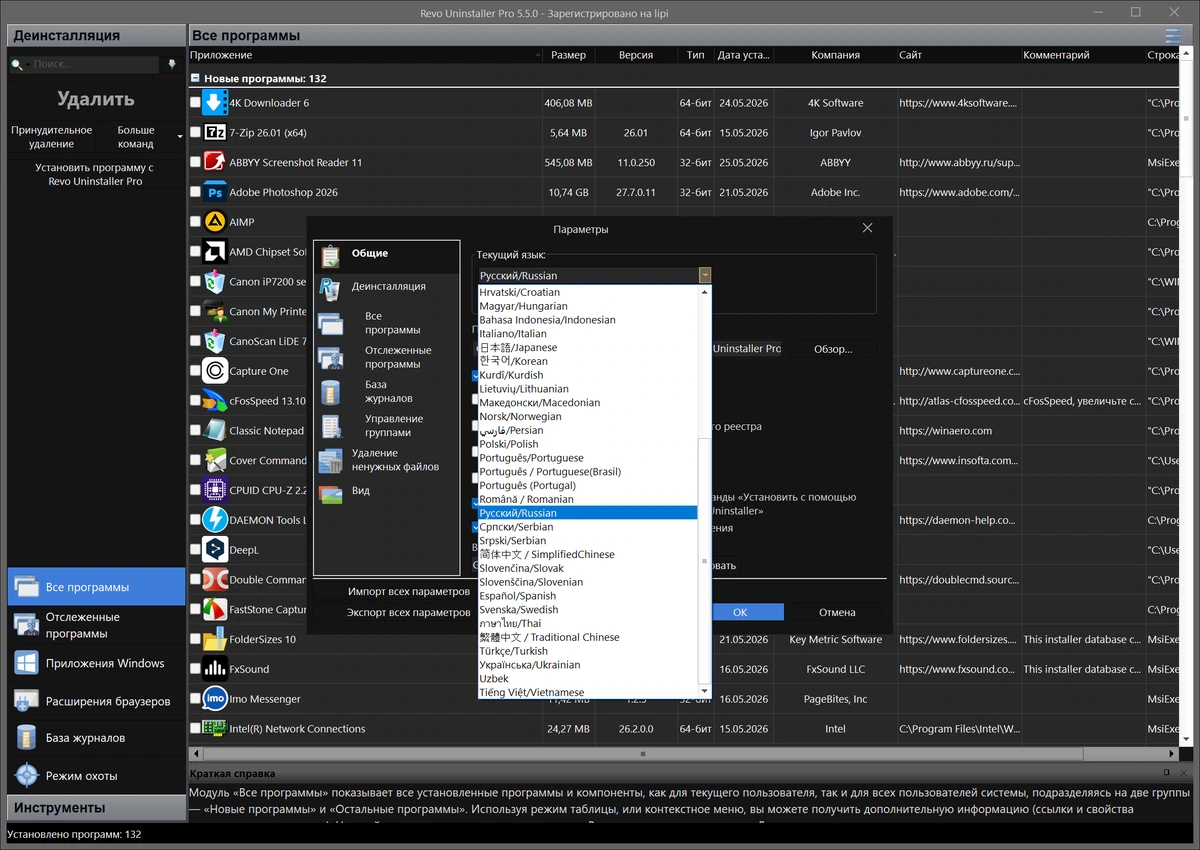Choose Polski/Polish from the language list
1200x850 pixels.
(588, 444)
